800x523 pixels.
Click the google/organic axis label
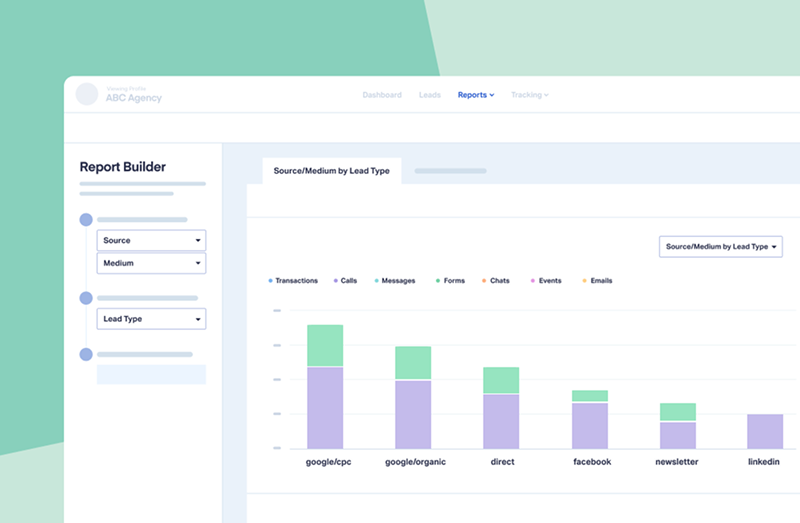[415, 462]
